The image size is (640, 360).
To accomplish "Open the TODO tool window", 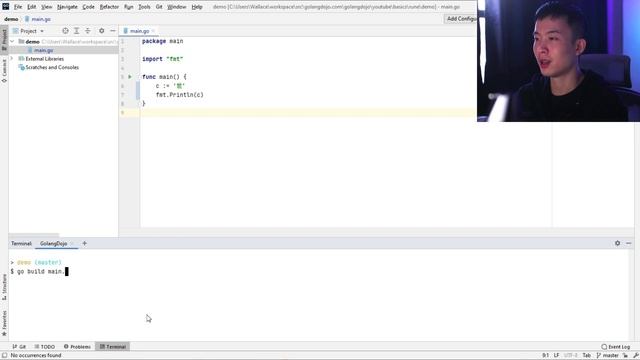I will (44, 347).
